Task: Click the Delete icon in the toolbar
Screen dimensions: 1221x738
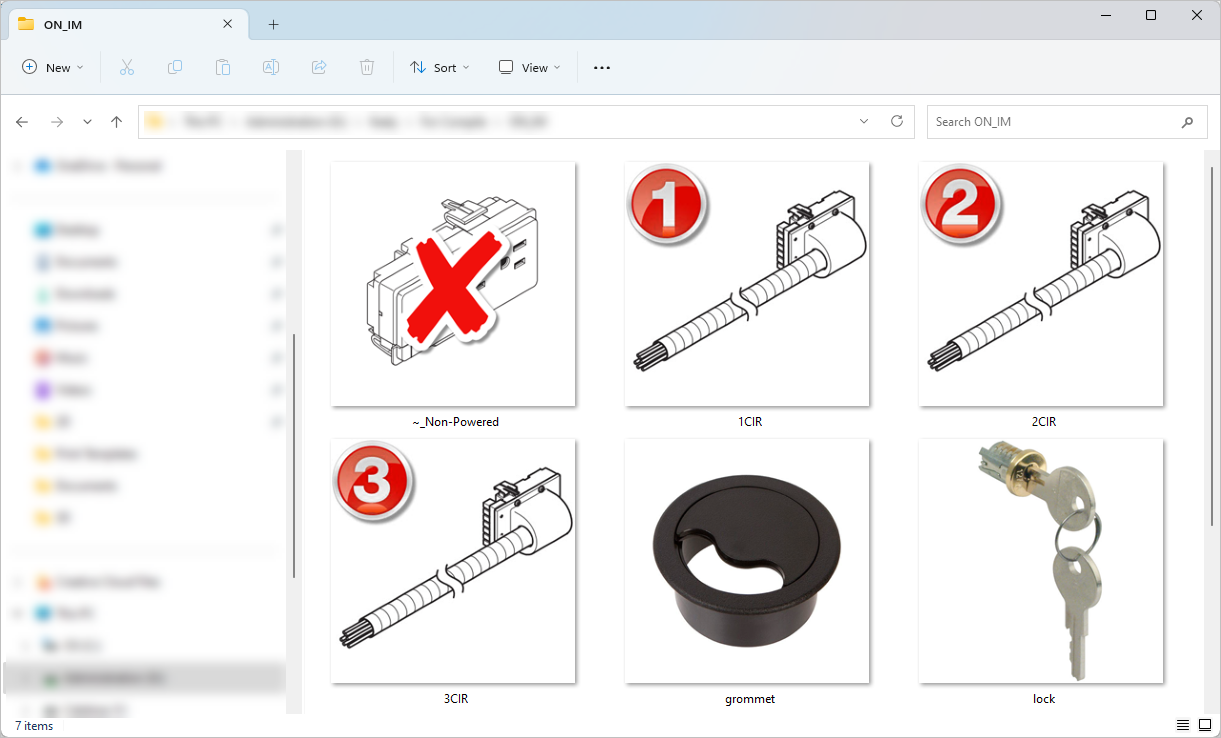Action: [366, 67]
